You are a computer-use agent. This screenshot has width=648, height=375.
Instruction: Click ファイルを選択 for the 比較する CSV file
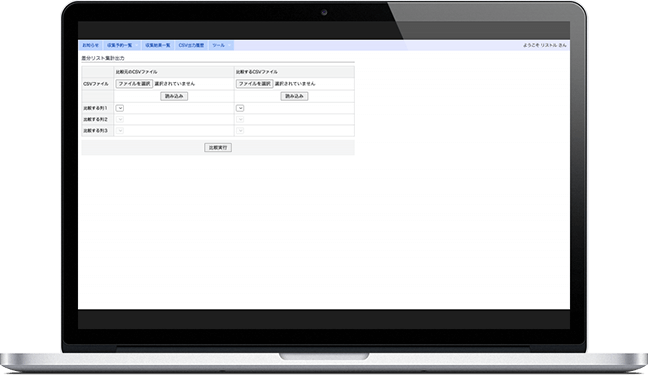point(255,84)
